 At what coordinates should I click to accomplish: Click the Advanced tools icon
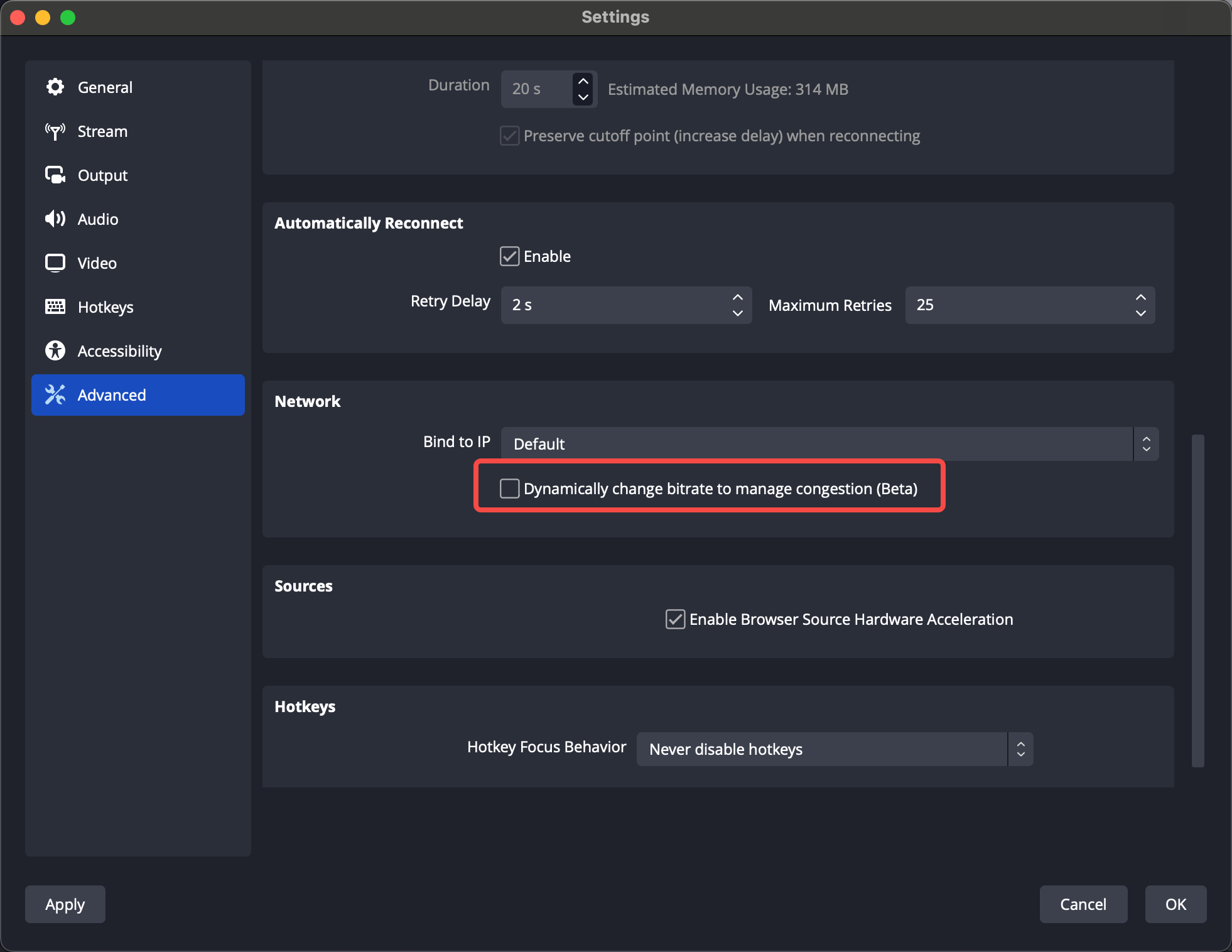pos(55,395)
